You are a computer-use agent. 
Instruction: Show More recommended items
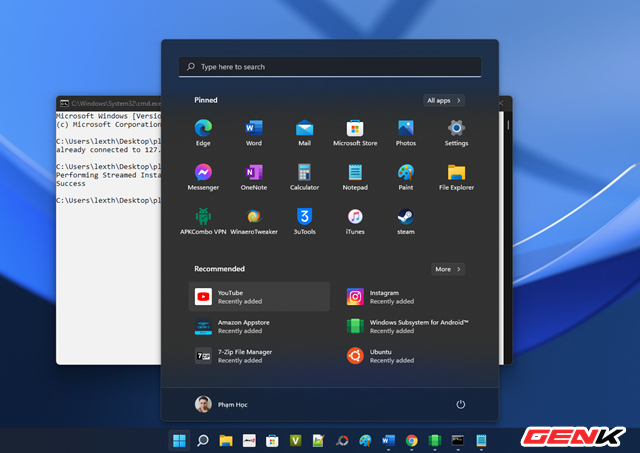[448, 269]
